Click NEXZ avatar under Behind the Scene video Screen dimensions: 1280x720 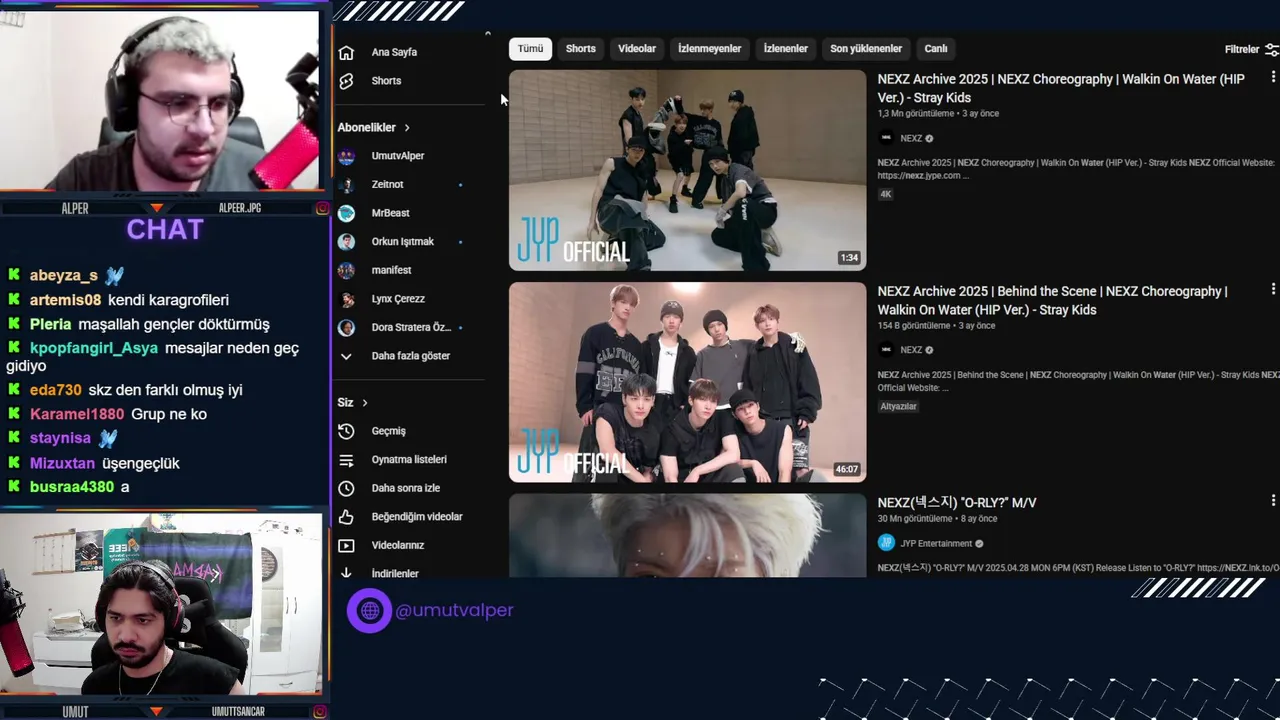886,350
